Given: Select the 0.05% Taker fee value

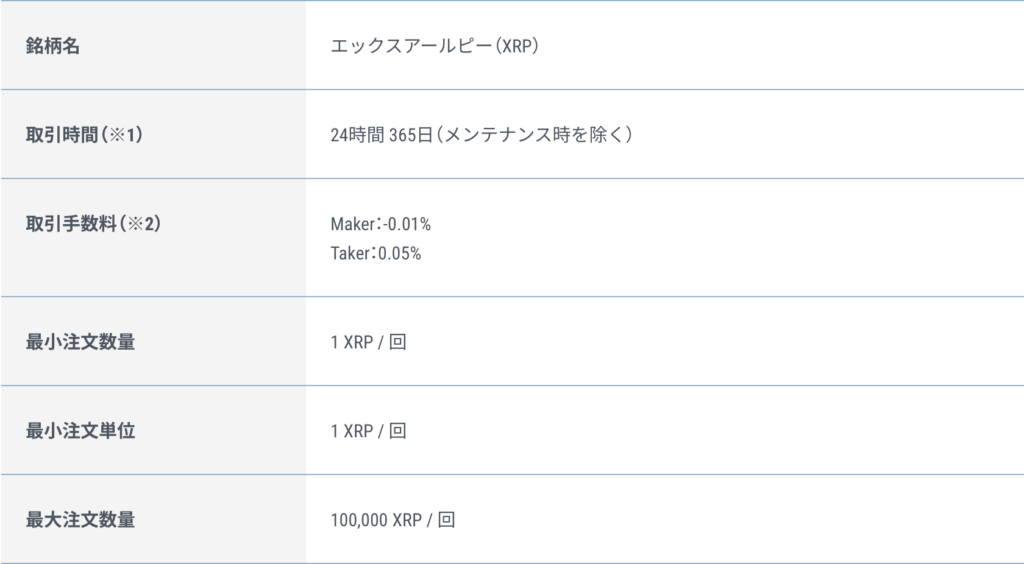Looking at the screenshot, I should point(403,253).
